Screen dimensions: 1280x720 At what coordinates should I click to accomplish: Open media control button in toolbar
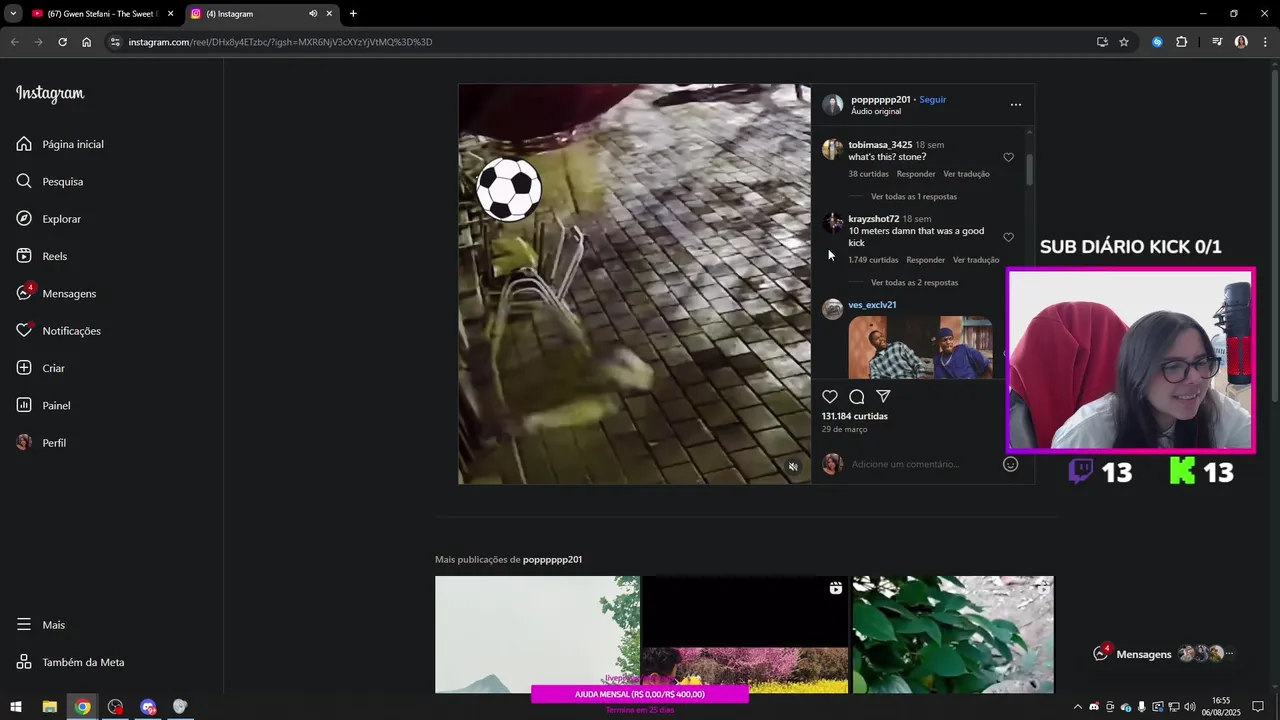click(x=1217, y=42)
